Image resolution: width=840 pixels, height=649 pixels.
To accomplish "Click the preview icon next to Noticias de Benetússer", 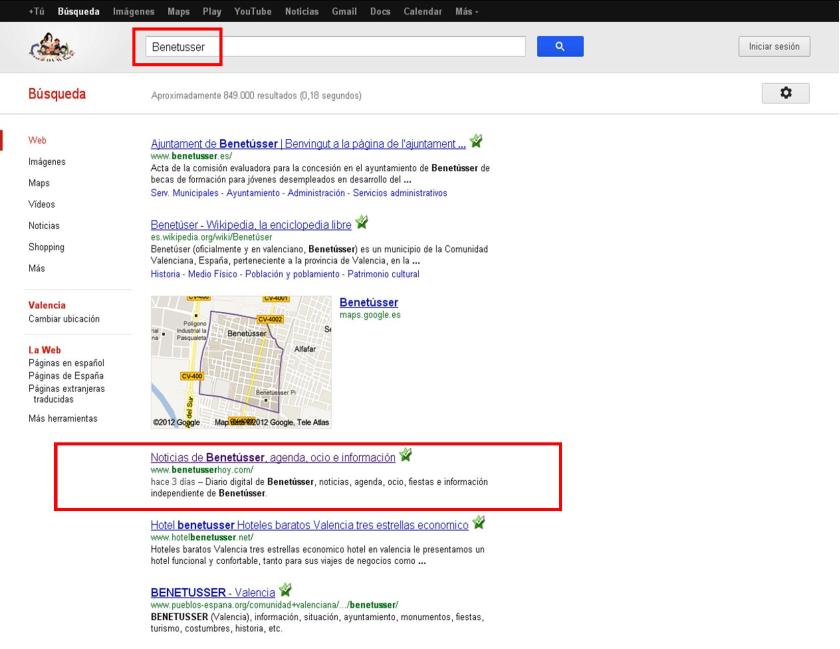I will [407, 455].
